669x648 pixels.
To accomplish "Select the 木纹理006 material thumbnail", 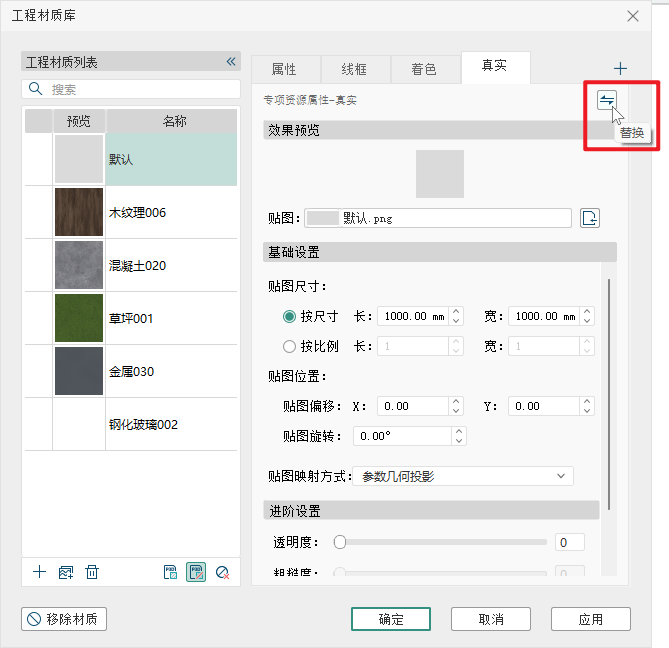I will (x=79, y=212).
